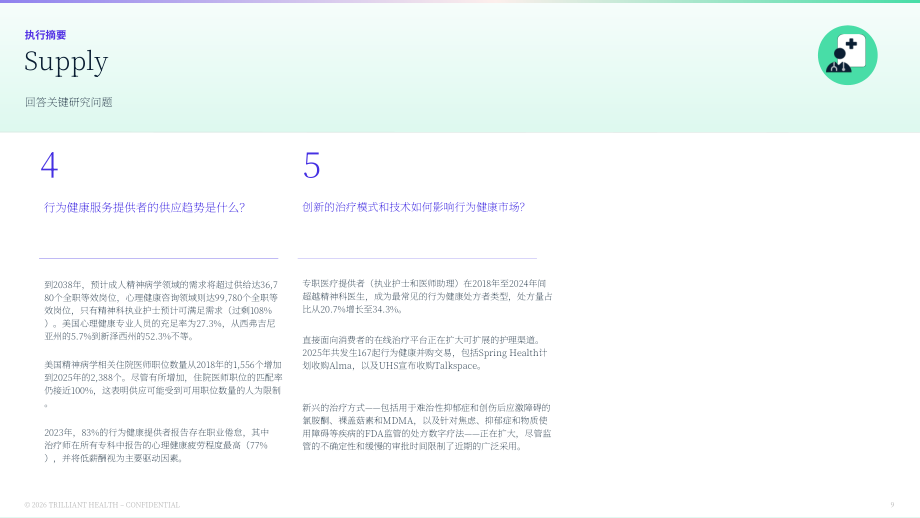The width and height of the screenshot is (920, 518).
Task: Click the large number 4 heading
Action: tap(49, 165)
